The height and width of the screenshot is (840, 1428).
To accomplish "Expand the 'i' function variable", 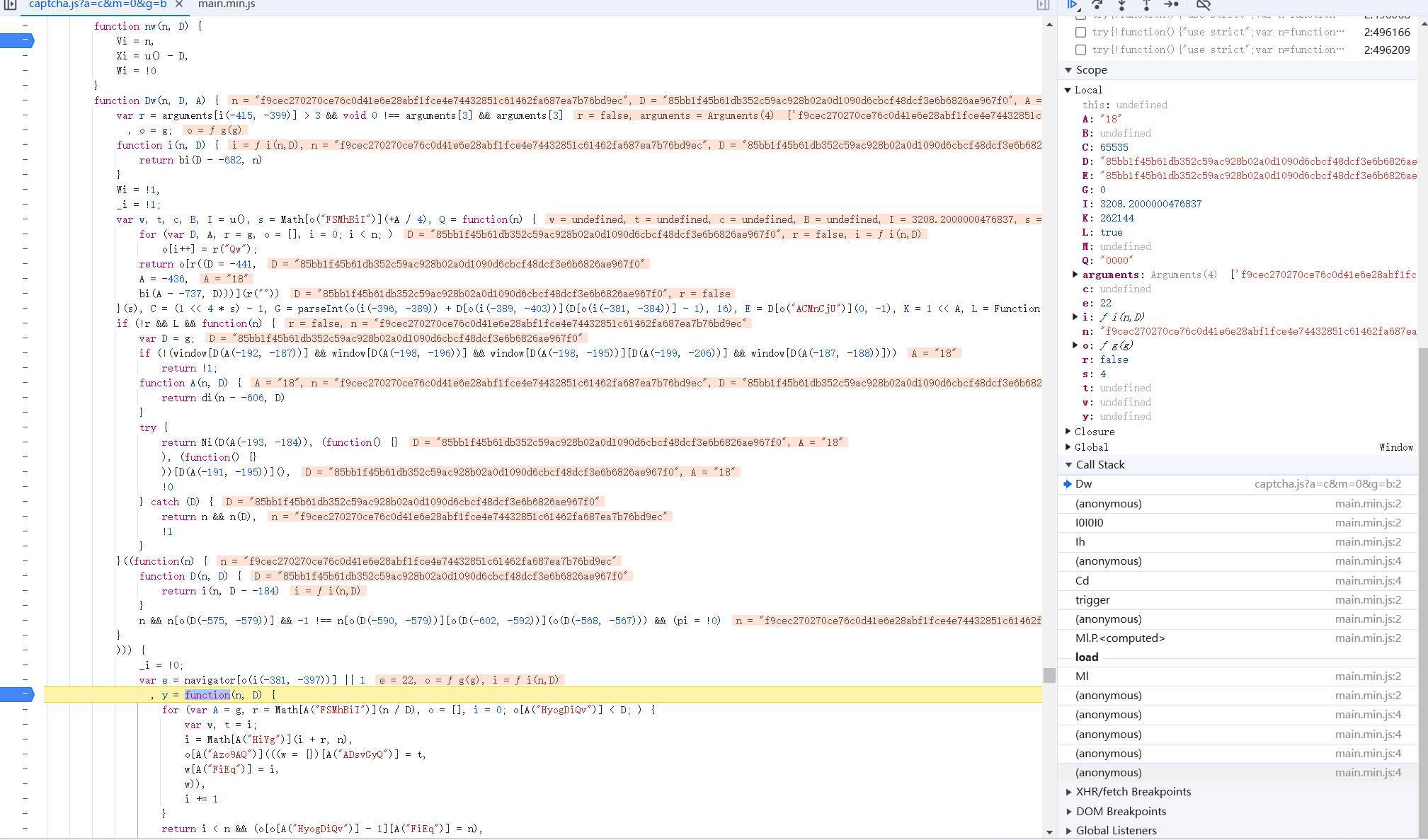I will (1075, 317).
